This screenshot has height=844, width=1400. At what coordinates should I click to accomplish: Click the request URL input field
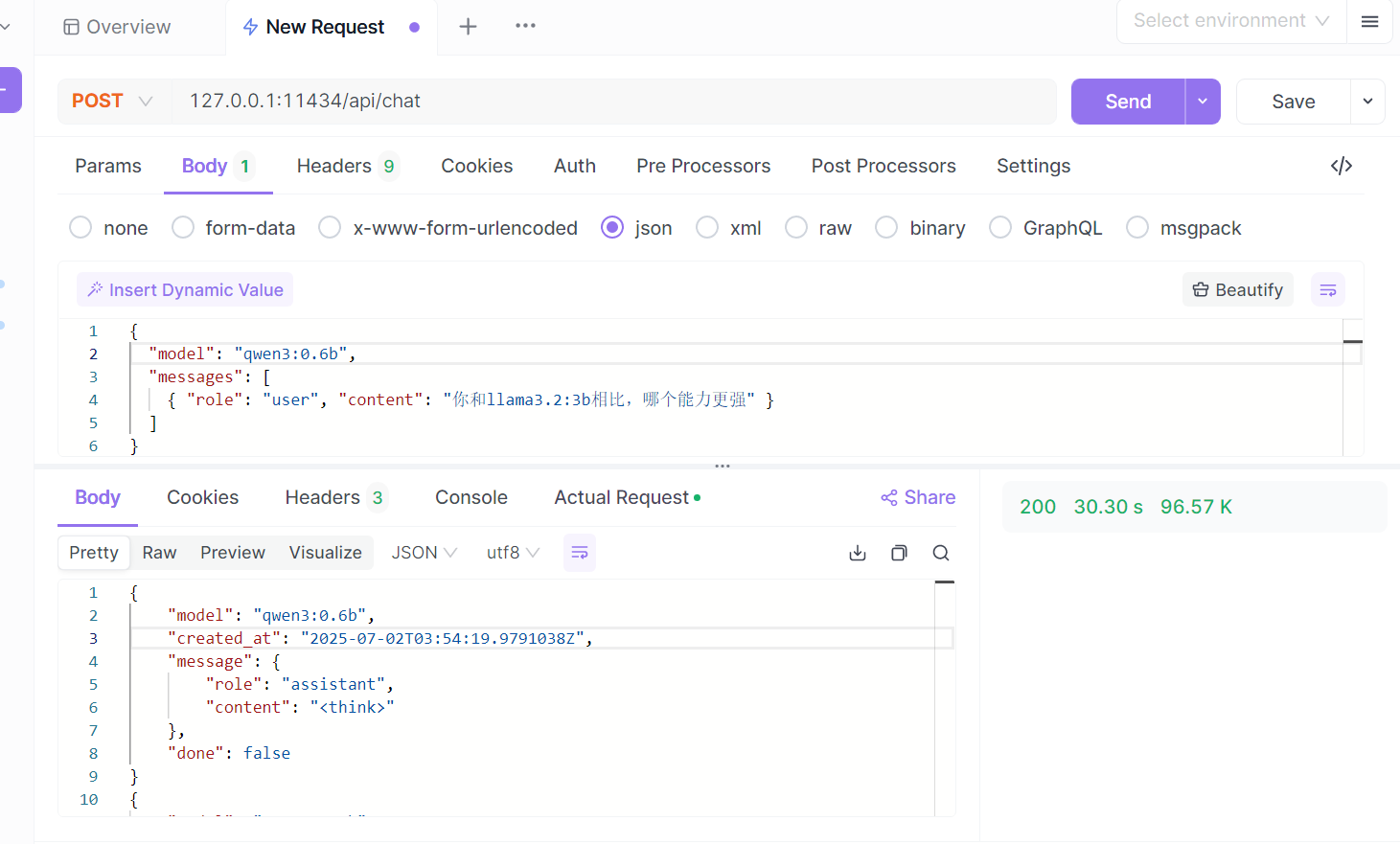[613, 102]
